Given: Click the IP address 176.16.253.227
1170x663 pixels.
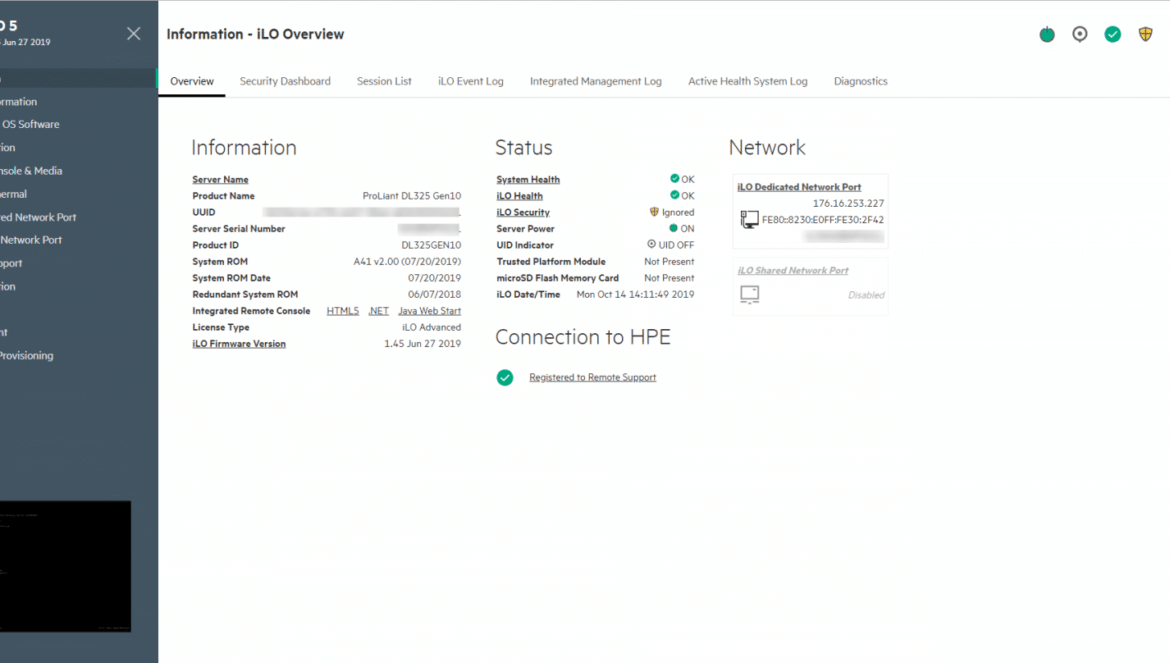Looking at the screenshot, I should click(x=848, y=204).
